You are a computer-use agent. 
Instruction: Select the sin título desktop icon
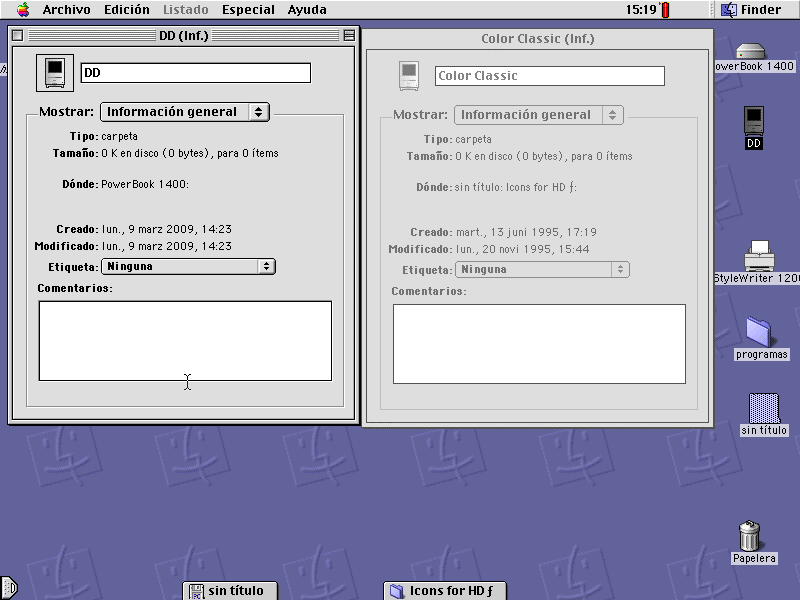[764, 408]
